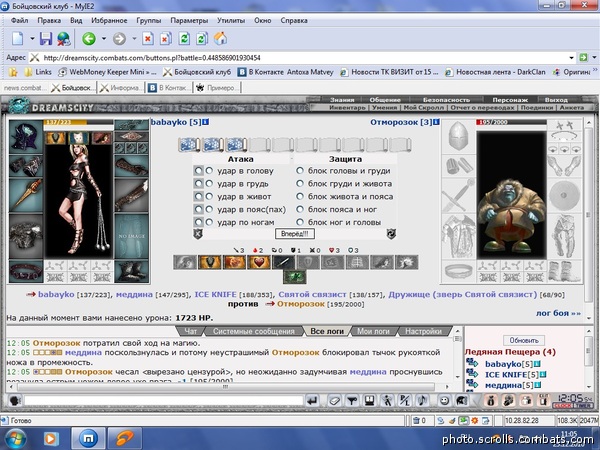
Task: Open the Forward button history dropdown arrow
Action: (x=134, y=38)
